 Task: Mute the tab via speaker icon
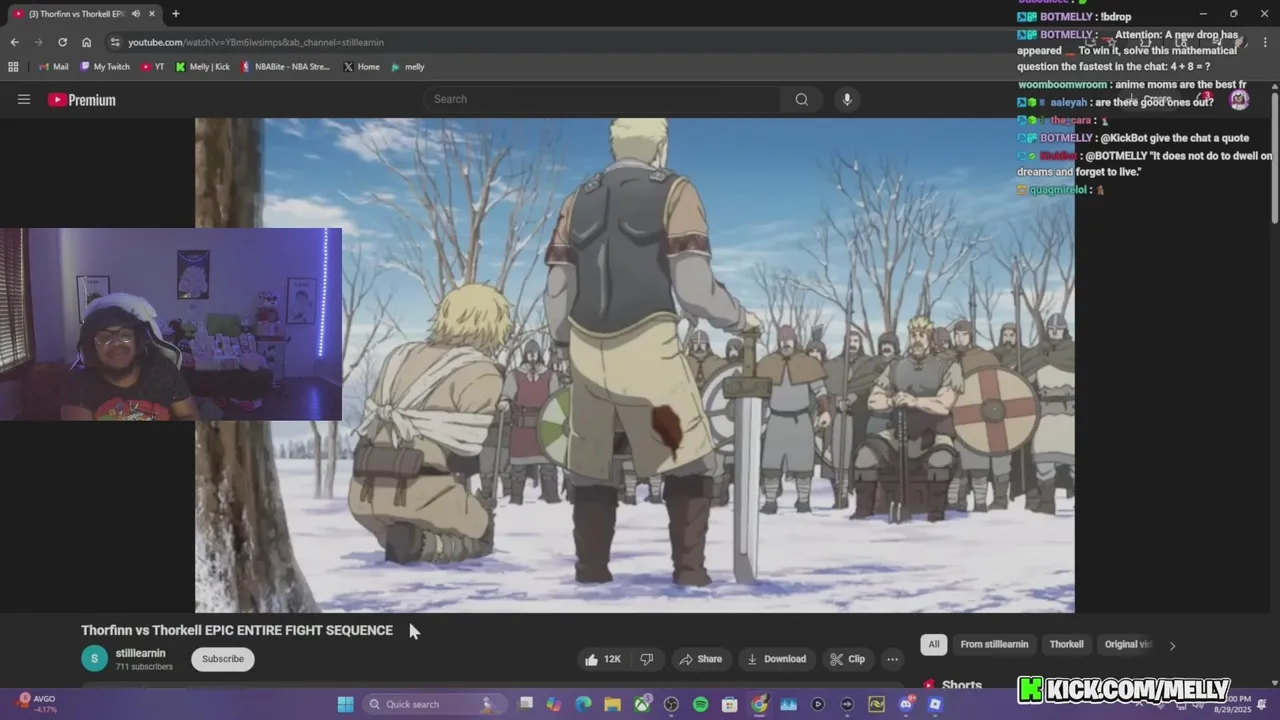tap(135, 14)
